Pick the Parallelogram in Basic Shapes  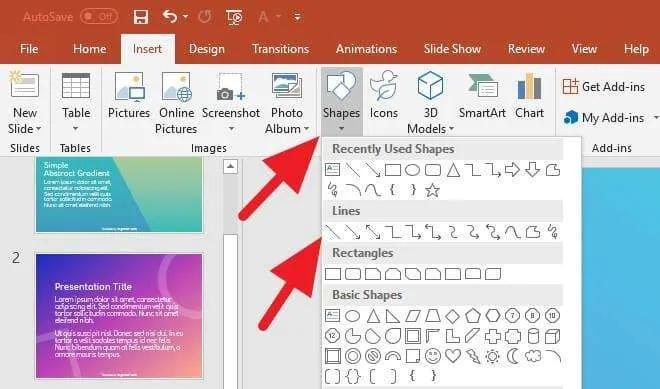coord(413,316)
